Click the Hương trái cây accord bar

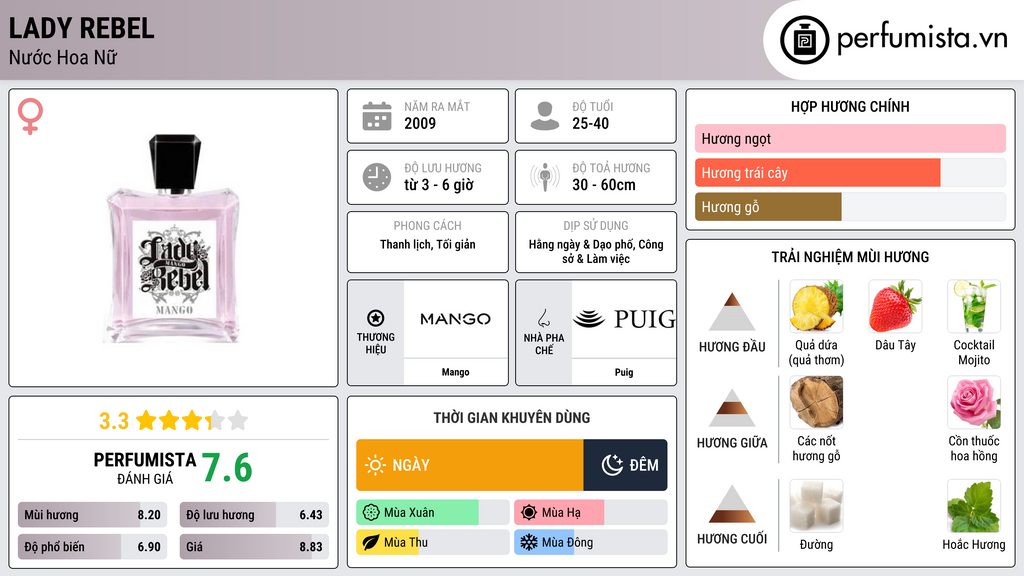tap(850, 172)
